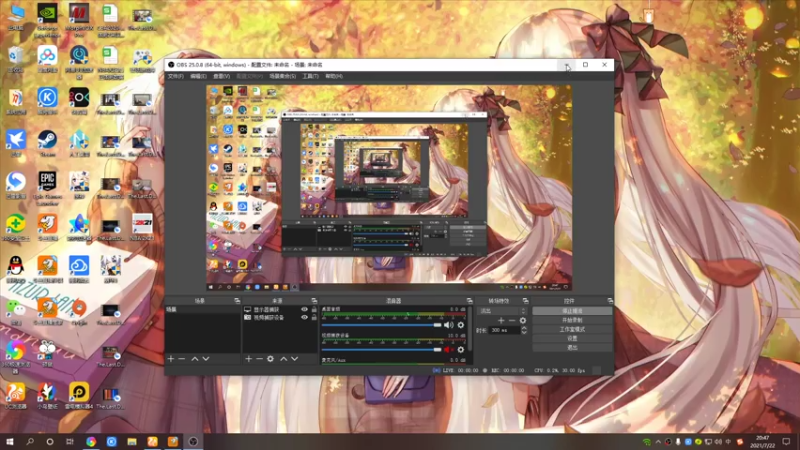The image size is (800, 450).
Task: Open Edit menu in OBS
Action: [x=198, y=76]
